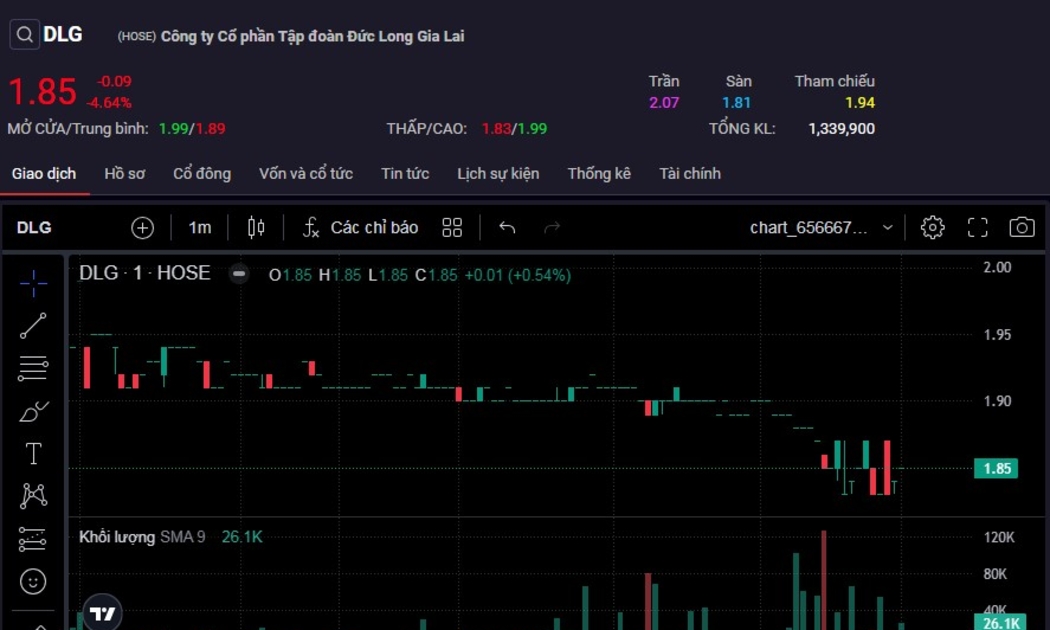Open the layout grid selector
Image resolution: width=1050 pixels, height=630 pixels.
pyautogui.click(x=452, y=228)
